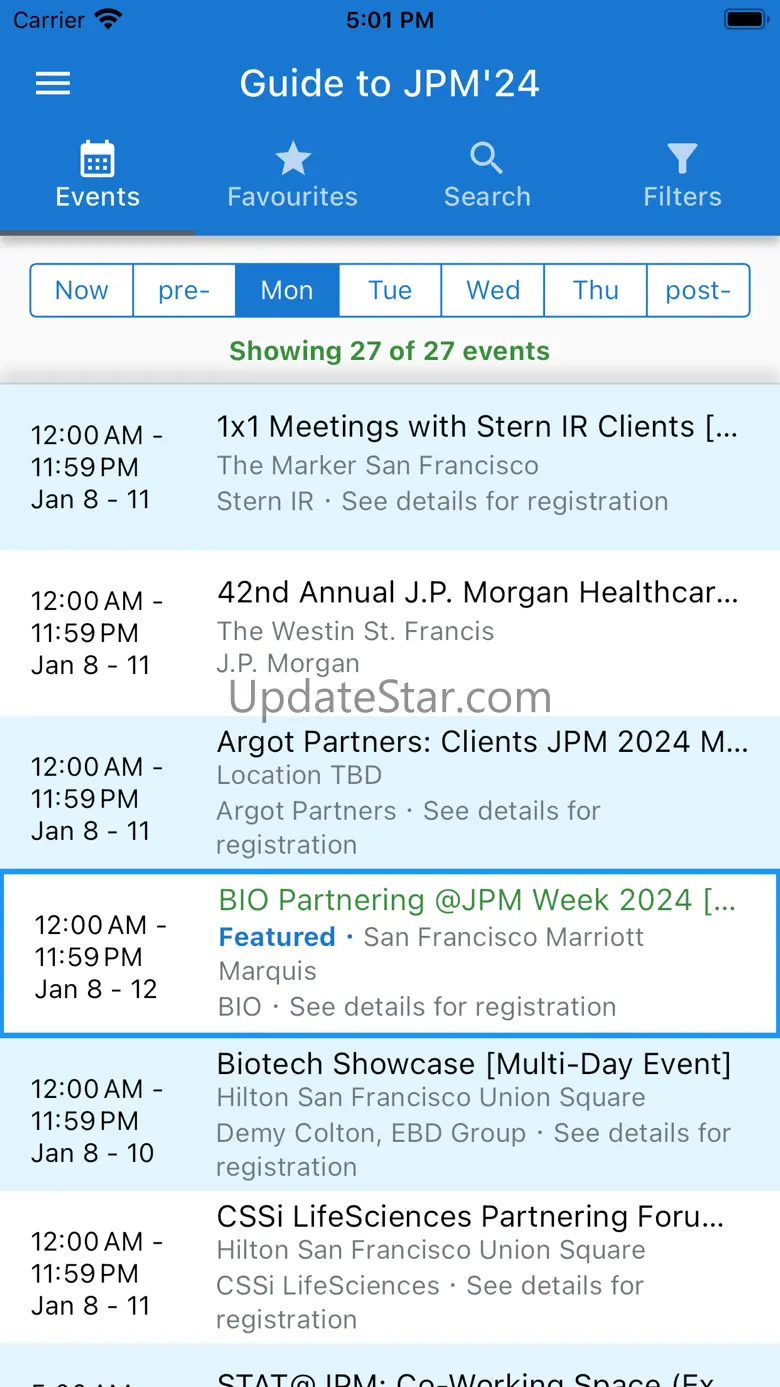
Task: Open the Filters funnel icon
Action: click(682, 159)
